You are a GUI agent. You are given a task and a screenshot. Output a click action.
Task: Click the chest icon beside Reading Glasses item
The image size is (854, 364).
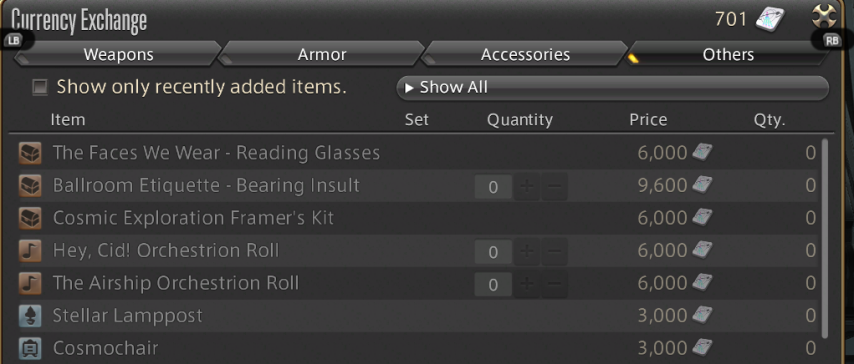coord(29,153)
